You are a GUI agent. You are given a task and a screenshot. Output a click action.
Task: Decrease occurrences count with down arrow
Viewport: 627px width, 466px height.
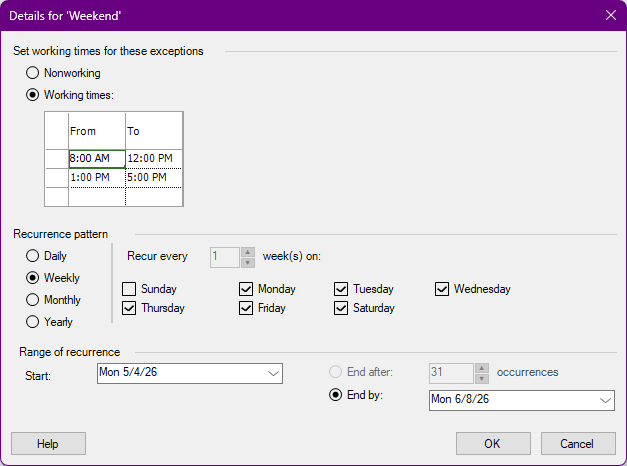coord(482,378)
